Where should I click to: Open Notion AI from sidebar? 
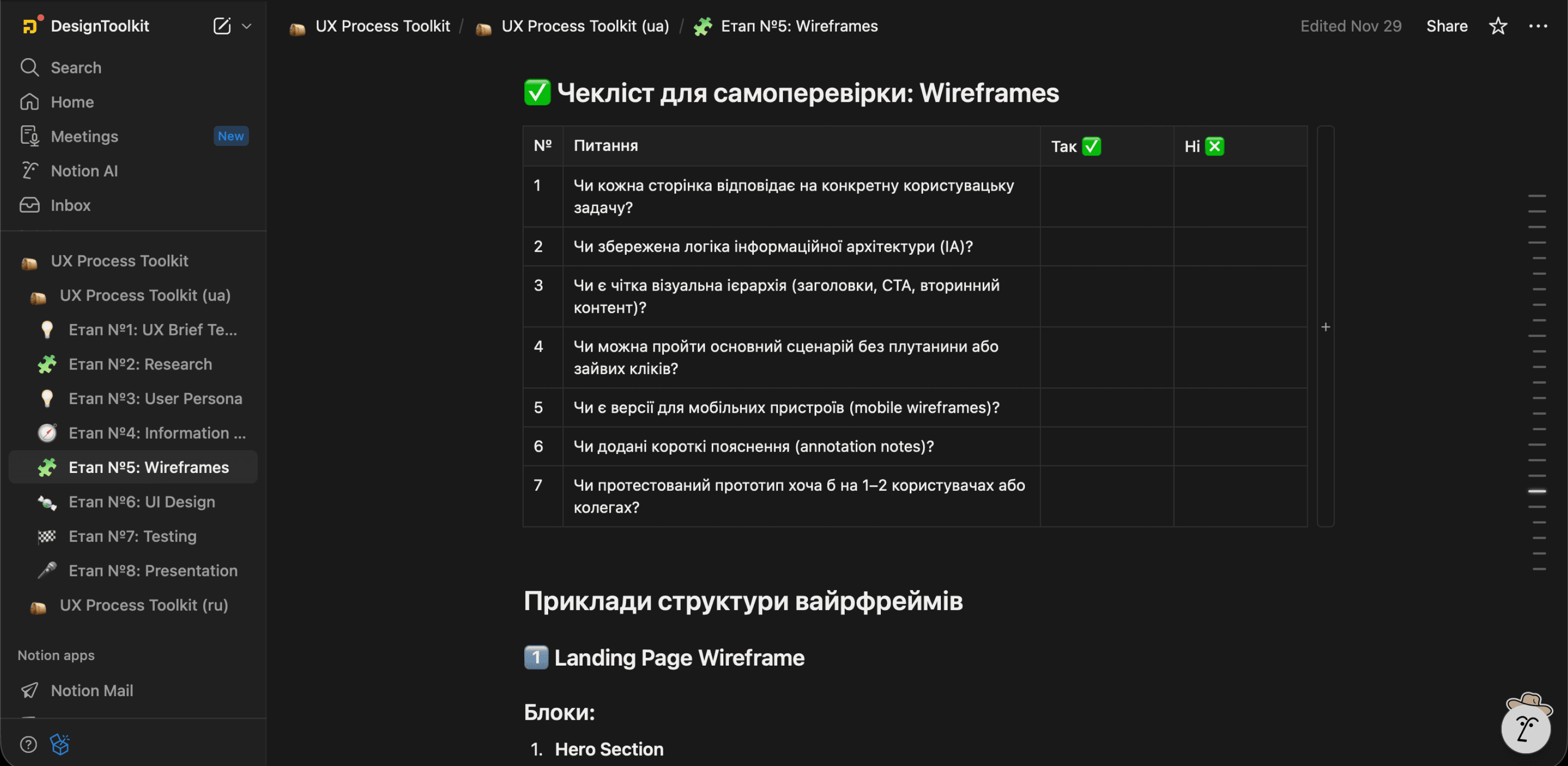[84, 171]
